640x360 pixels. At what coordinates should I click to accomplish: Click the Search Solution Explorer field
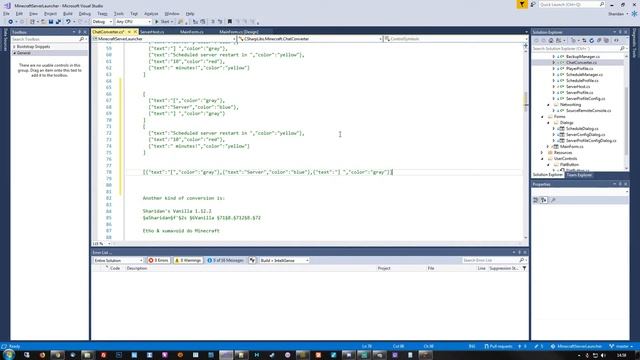pos(576,49)
